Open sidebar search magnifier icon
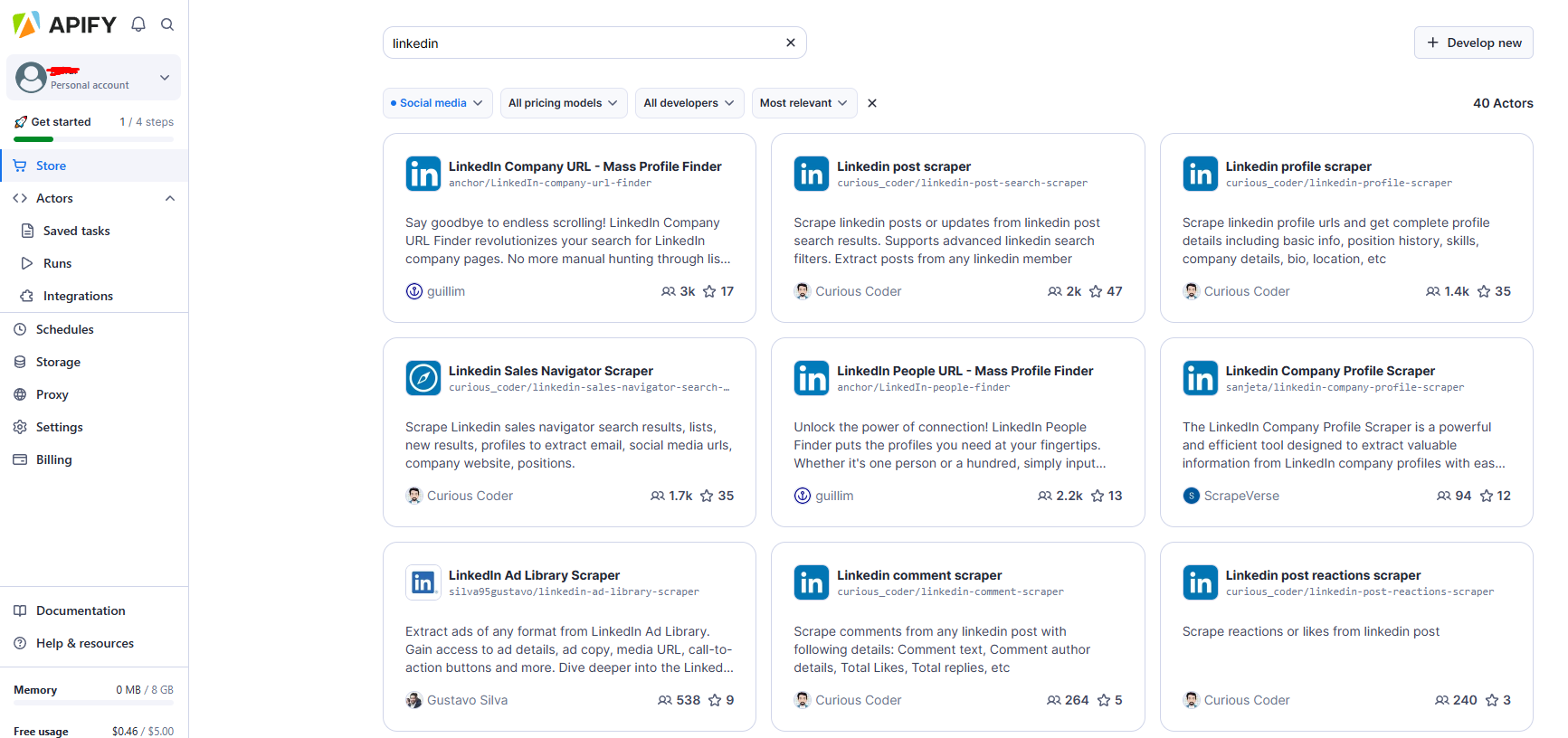Screen dimensions: 1568x738 point(167,24)
